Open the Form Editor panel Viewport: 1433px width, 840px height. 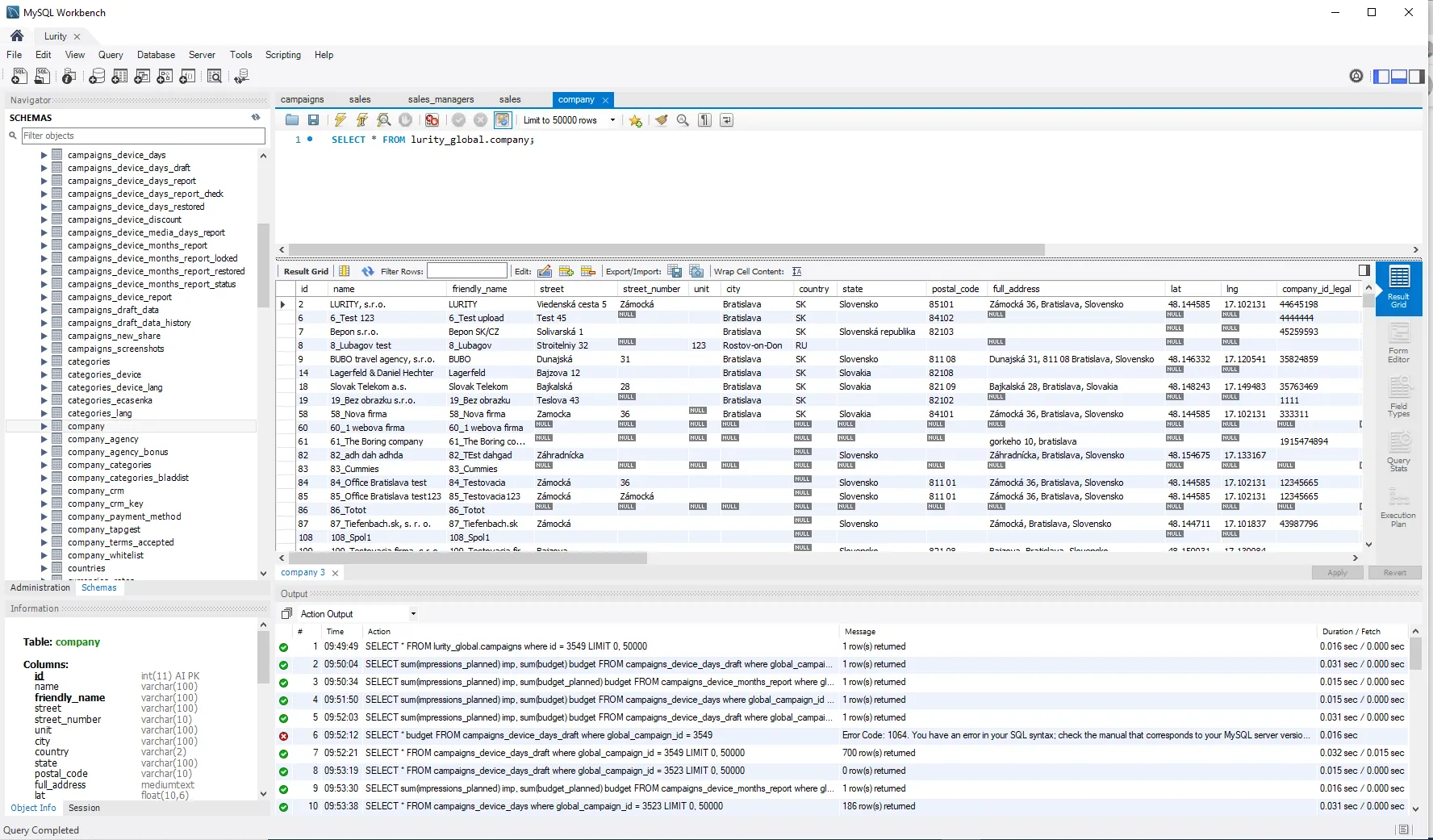[1398, 342]
